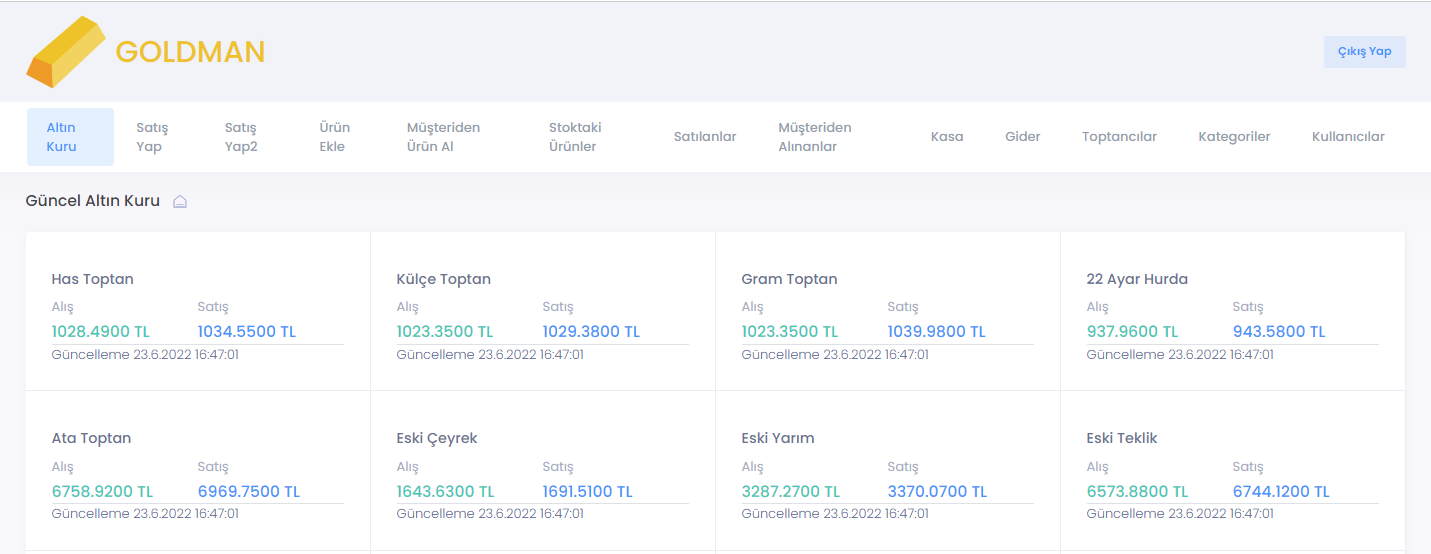
Task: Open the Satış Yap2 page
Action: pyautogui.click(x=241, y=137)
